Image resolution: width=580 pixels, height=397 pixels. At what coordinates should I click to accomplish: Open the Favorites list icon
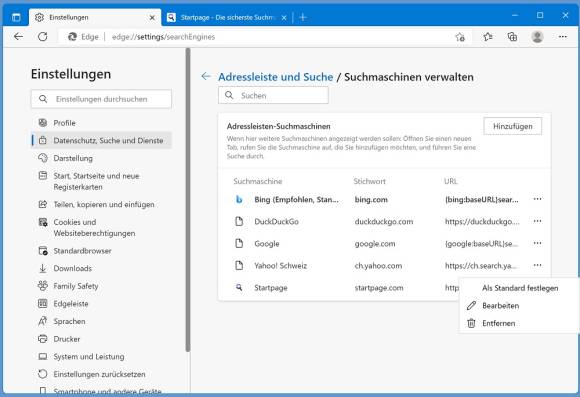(488, 37)
